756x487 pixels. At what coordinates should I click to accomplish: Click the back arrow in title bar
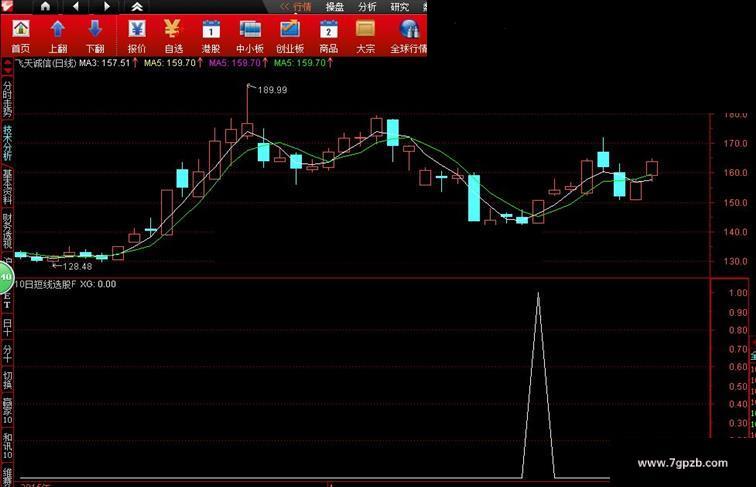[x=76, y=6]
